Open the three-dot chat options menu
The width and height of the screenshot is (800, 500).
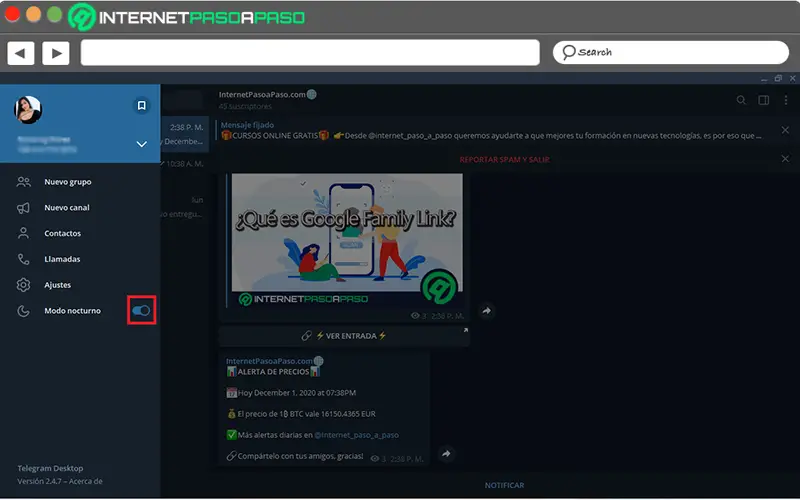point(786,100)
